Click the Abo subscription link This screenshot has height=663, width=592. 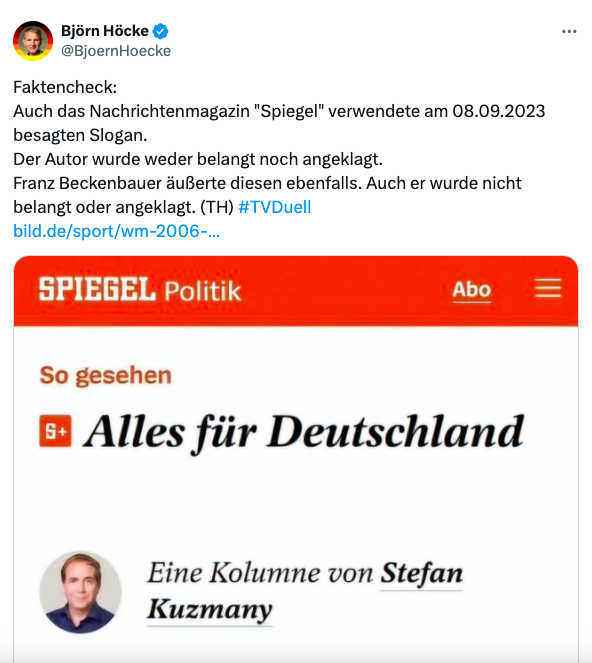coord(471,290)
